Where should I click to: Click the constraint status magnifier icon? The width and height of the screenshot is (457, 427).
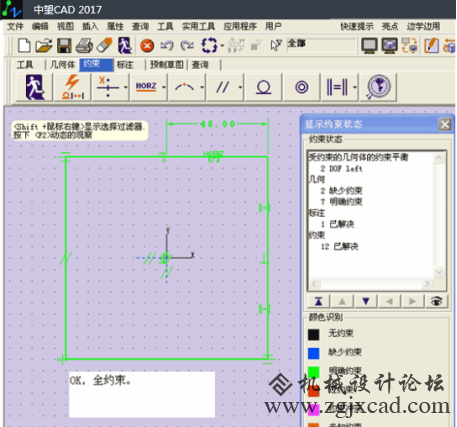(x=378, y=87)
